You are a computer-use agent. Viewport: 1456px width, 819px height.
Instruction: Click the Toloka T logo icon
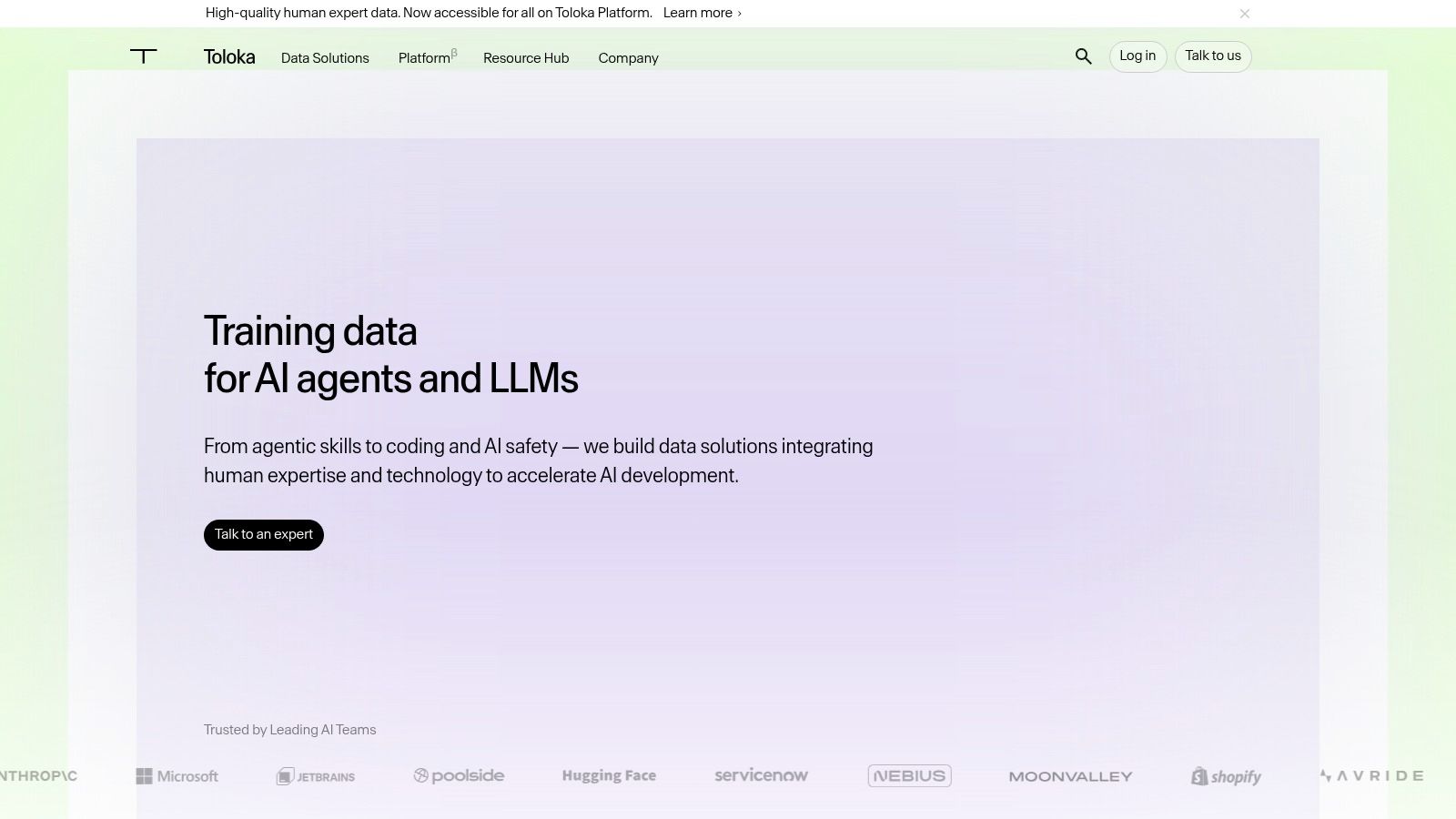tap(143, 56)
